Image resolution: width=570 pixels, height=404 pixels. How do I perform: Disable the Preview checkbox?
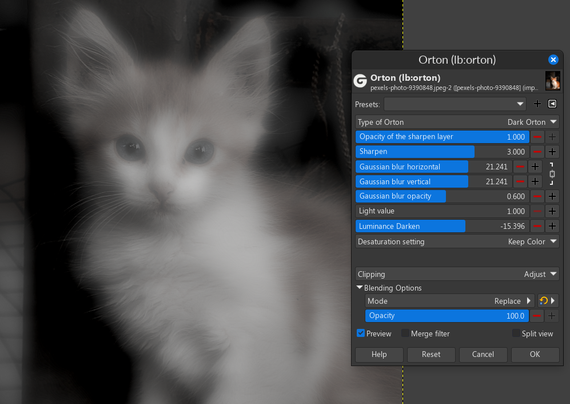pyautogui.click(x=361, y=333)
